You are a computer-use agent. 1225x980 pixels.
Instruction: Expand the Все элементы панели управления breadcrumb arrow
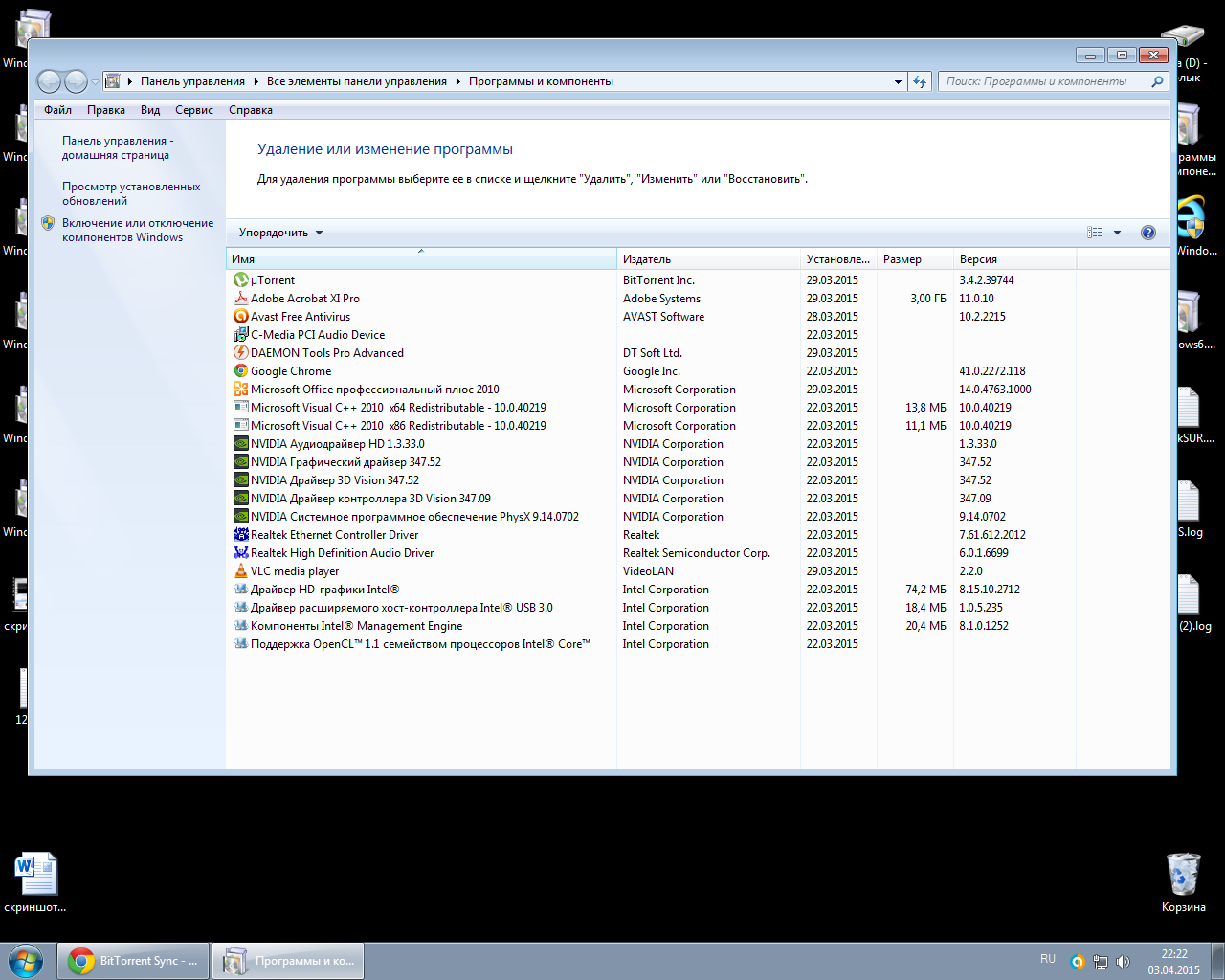coord(457,81)
